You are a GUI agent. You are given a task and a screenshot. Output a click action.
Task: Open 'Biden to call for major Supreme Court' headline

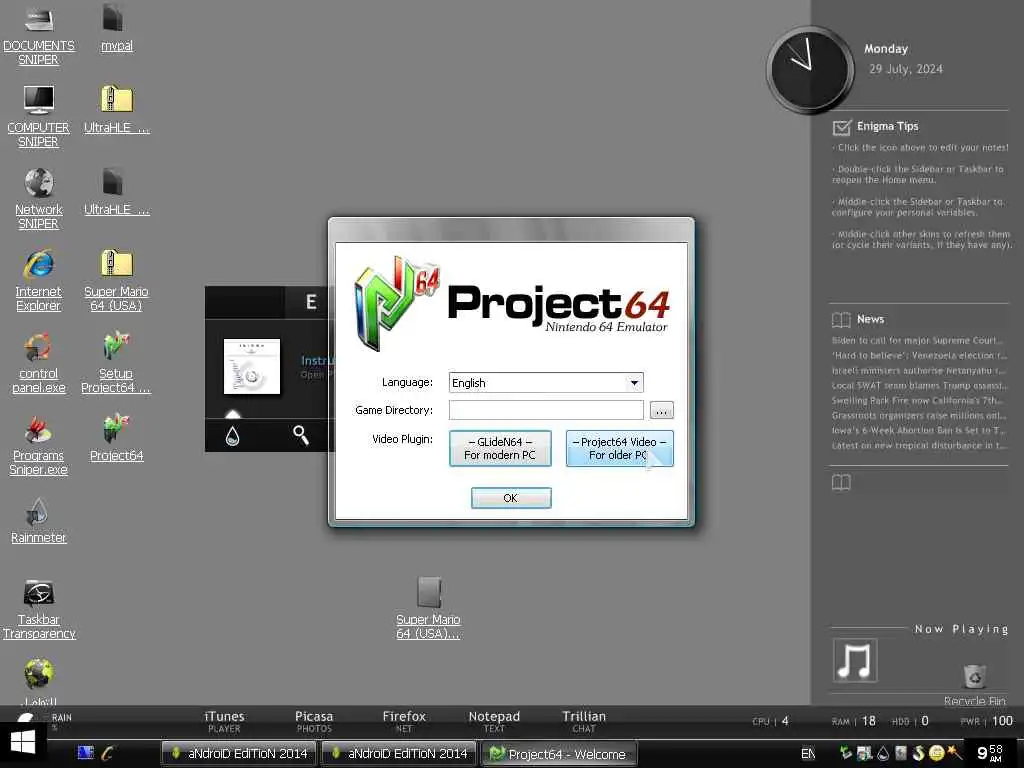(x=917, y=340)
